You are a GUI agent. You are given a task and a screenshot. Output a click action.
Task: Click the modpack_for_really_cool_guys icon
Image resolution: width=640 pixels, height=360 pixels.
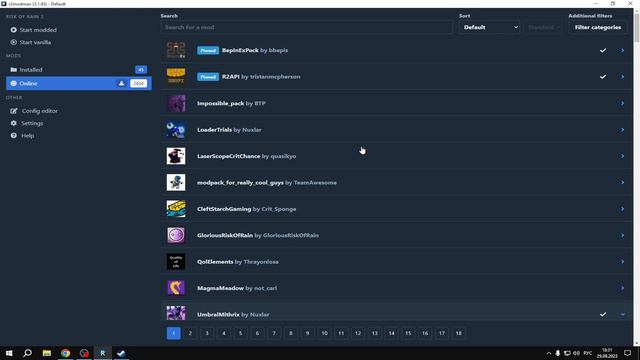point(176,182)
